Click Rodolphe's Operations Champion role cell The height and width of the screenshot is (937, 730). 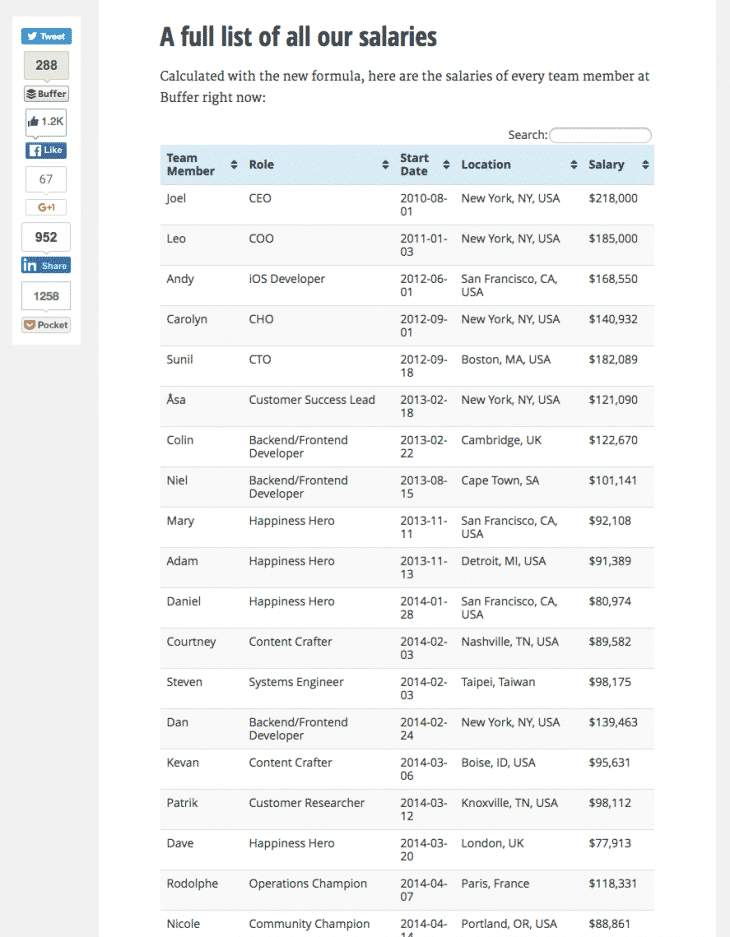tap(308, 884)
